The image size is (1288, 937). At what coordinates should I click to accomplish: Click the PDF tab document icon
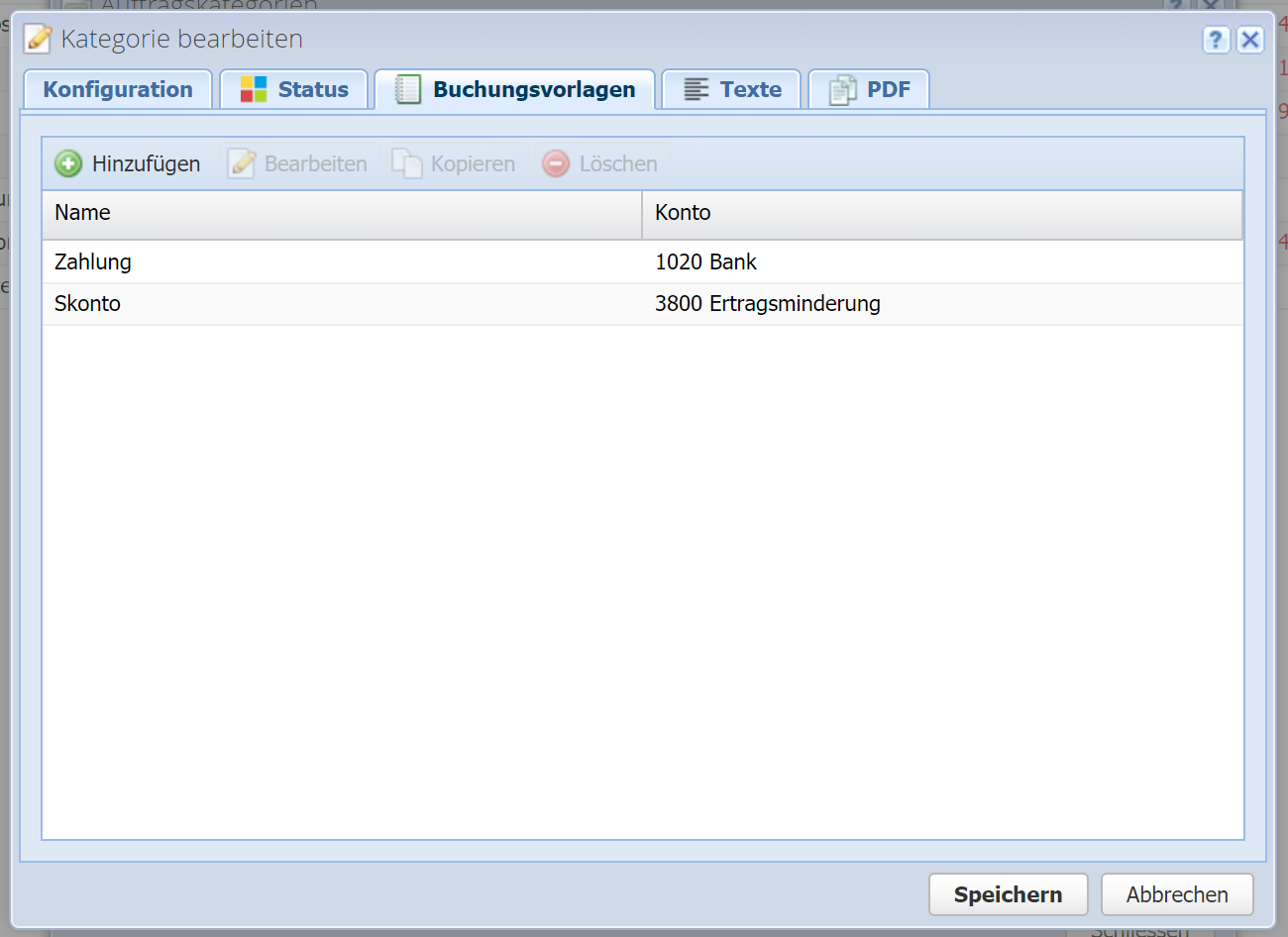(842, 90)
